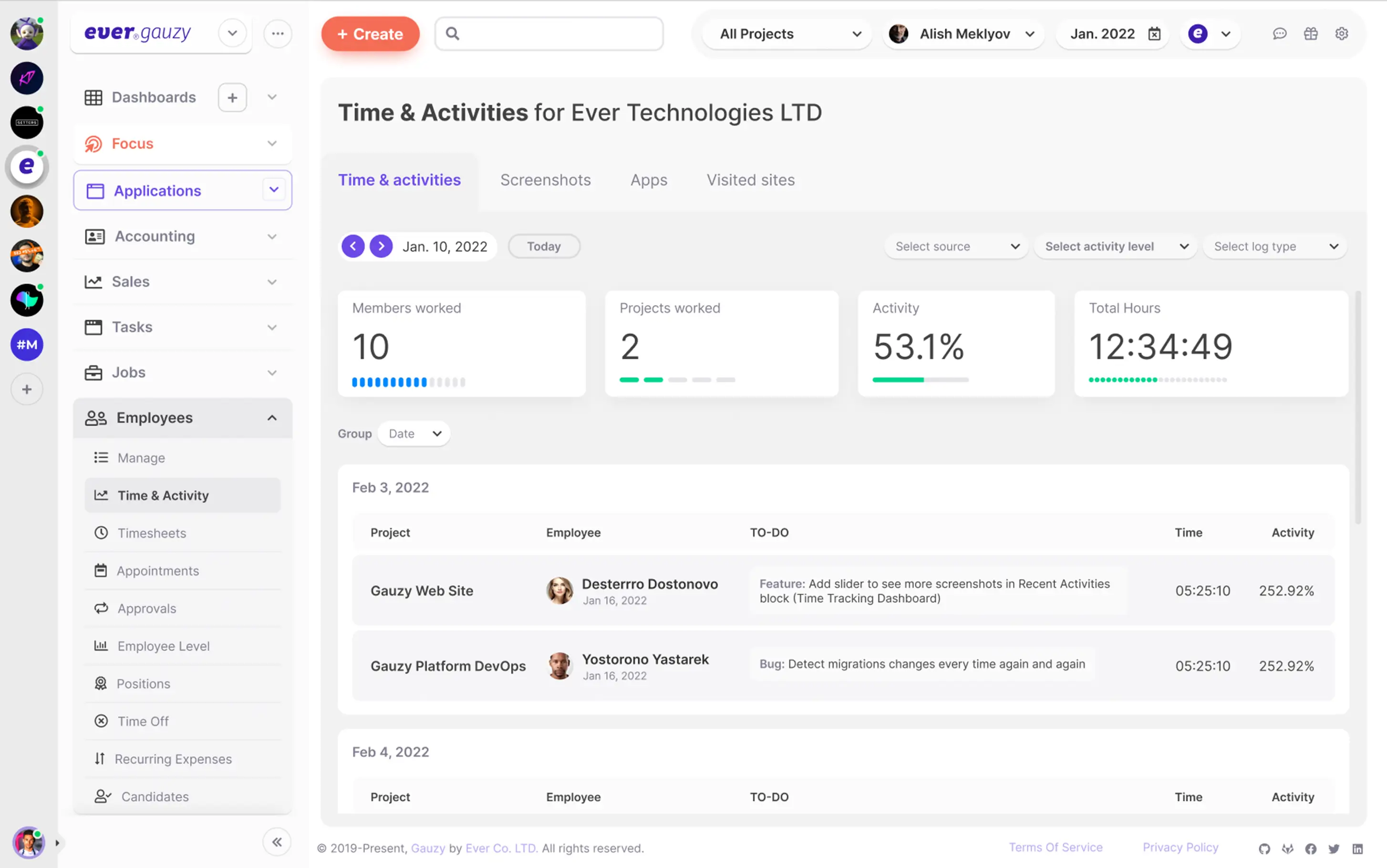Open the #M workspace in left rail

coord(26,344)
